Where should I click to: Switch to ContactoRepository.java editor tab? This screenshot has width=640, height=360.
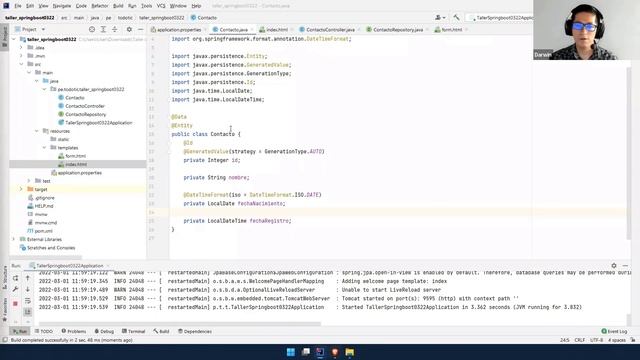pyautogui.click(x=398, y=29)
